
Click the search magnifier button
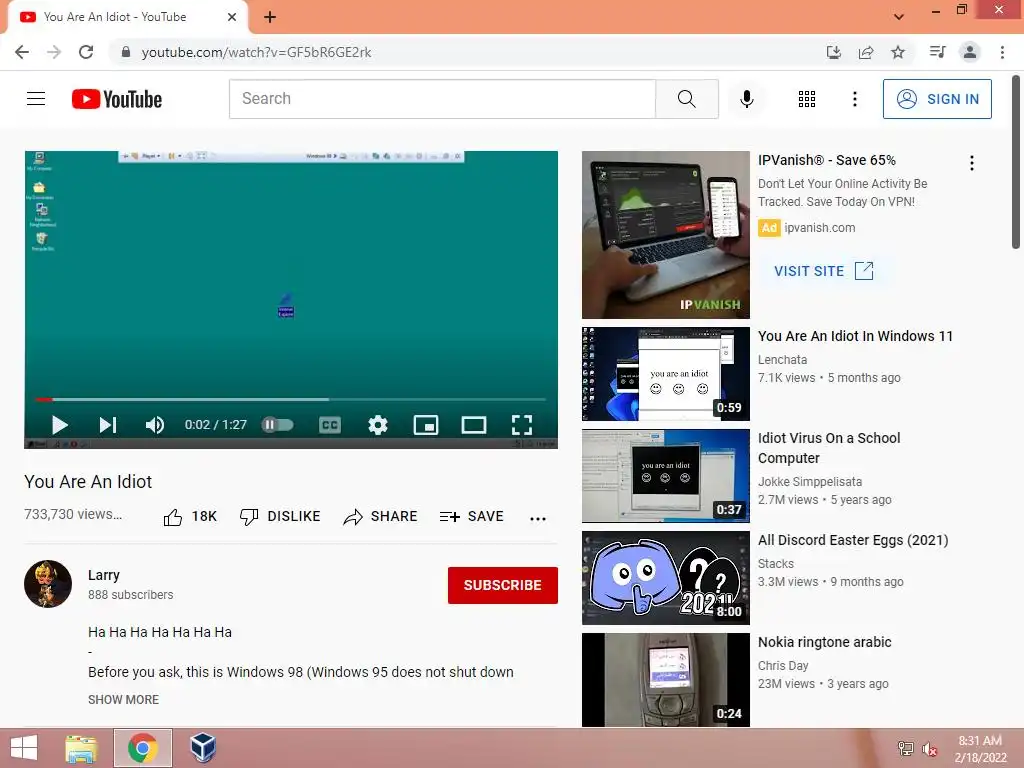[x=686, y=99]
